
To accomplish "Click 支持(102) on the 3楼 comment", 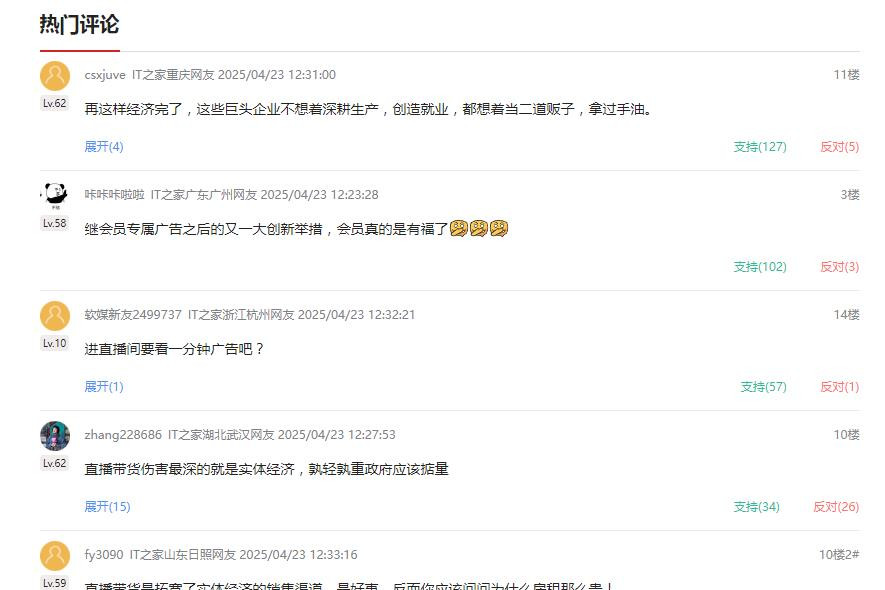I will point(760,266).
